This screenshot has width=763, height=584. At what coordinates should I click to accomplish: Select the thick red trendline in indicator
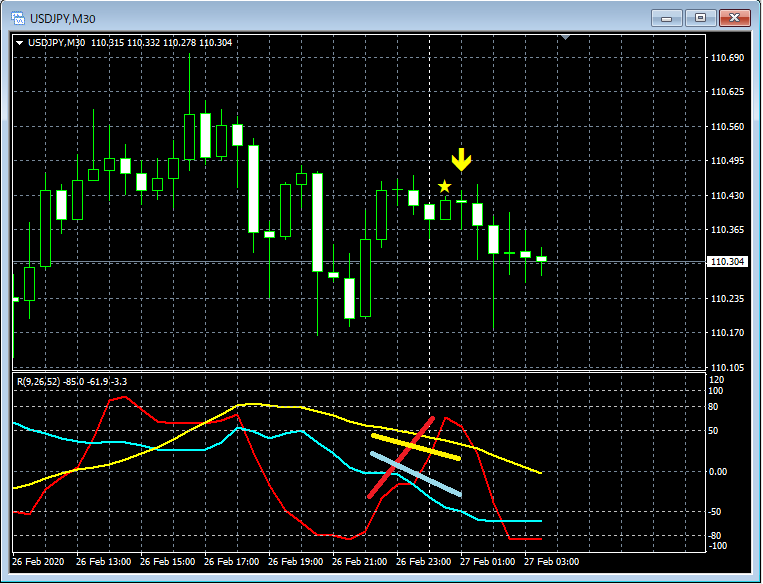click(401, 457)
